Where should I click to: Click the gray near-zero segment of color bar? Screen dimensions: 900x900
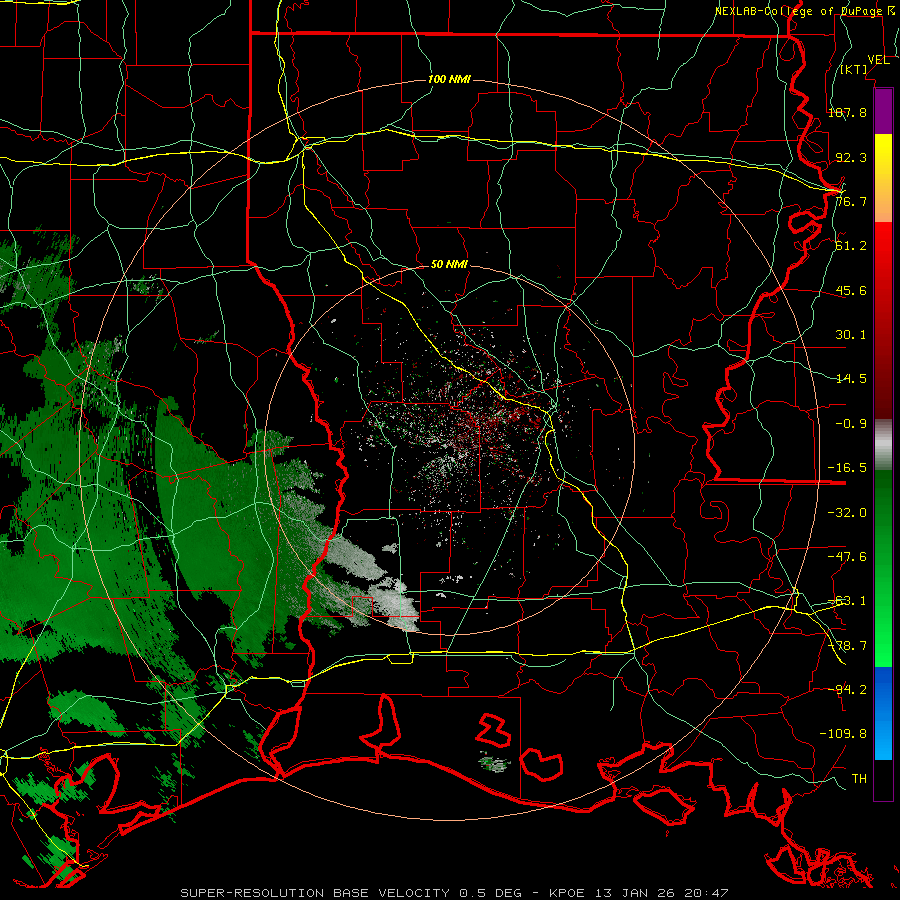883,445
